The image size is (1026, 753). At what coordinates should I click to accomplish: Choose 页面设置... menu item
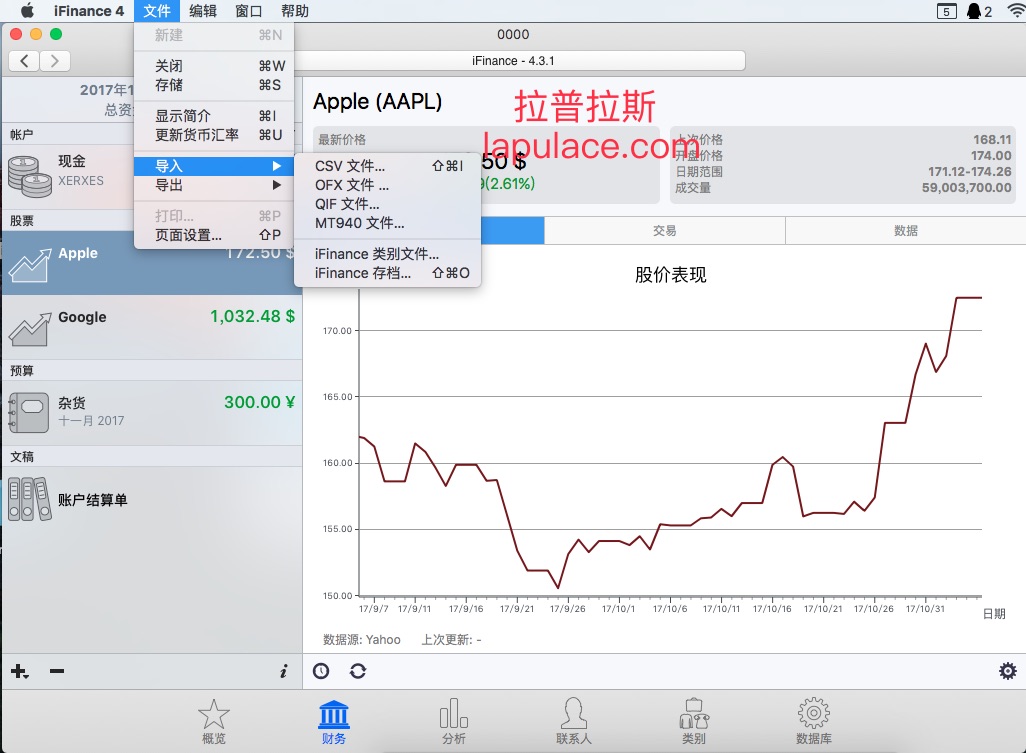(214, 235)
